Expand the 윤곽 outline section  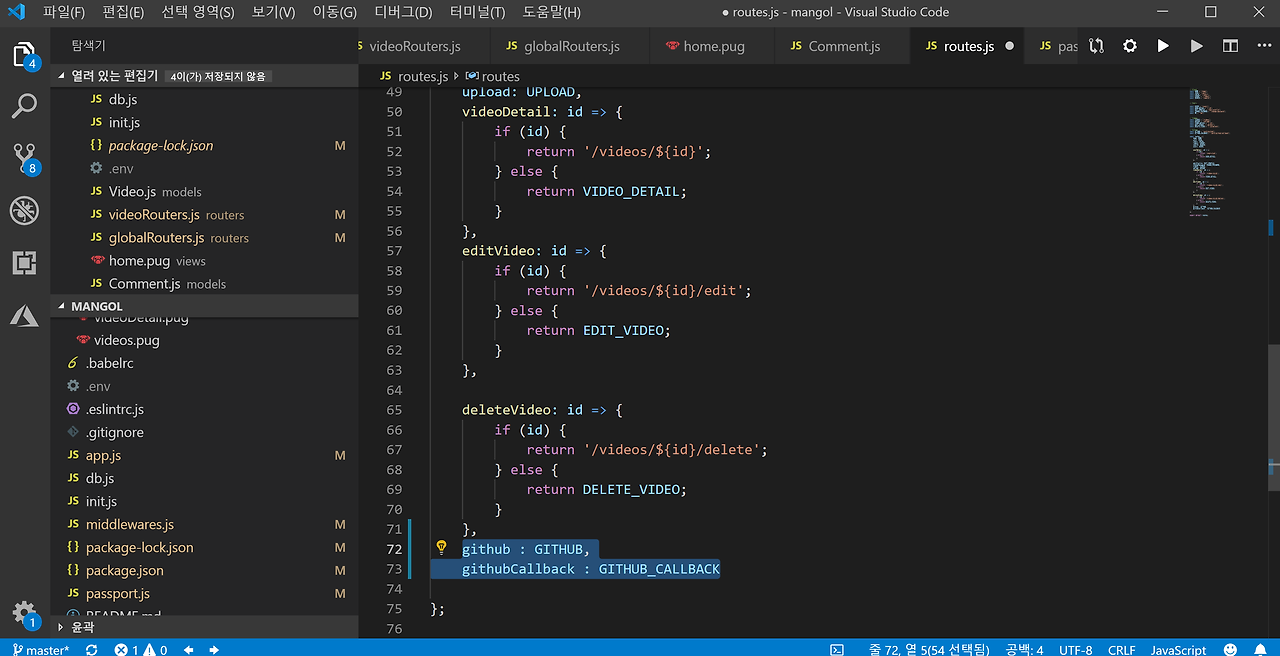click(x=204, y=627)
